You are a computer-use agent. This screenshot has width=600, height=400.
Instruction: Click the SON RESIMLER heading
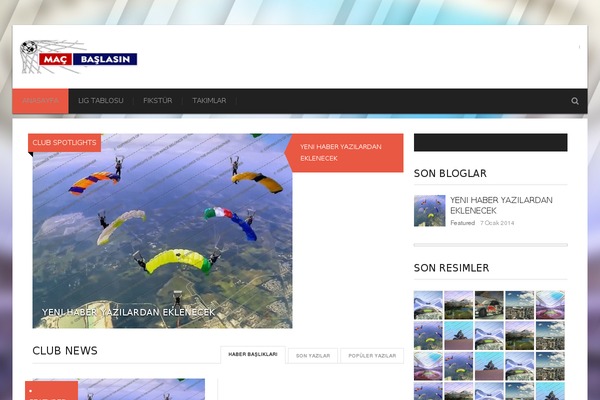(452, 268)
